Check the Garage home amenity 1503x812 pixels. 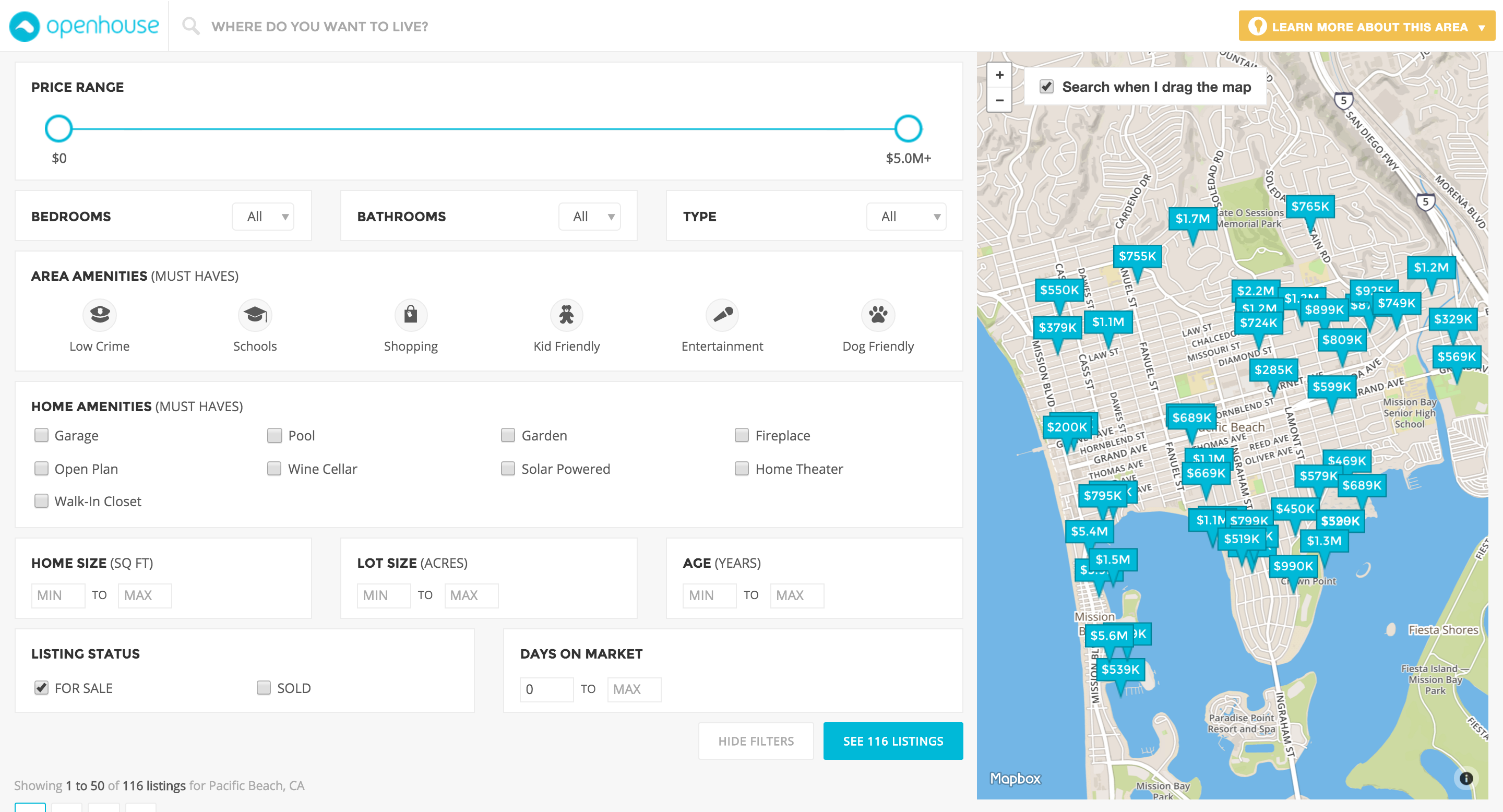coord(41,435)
